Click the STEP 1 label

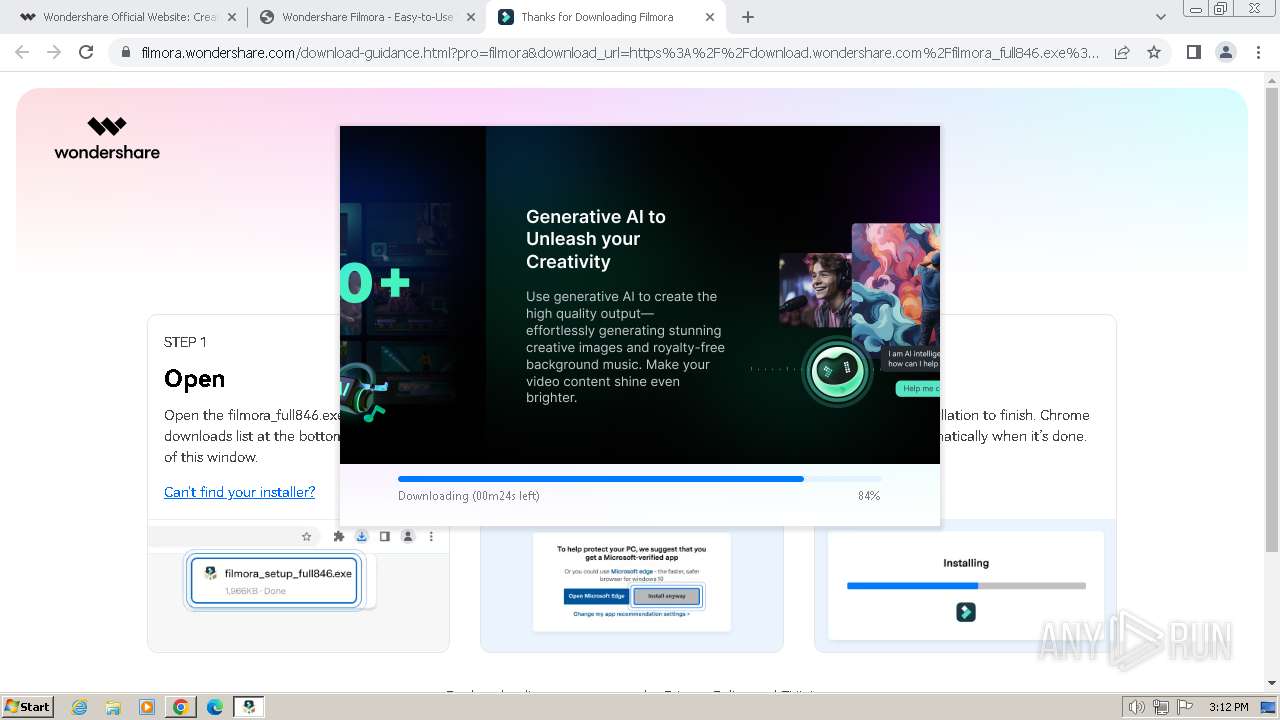(185, 342)
